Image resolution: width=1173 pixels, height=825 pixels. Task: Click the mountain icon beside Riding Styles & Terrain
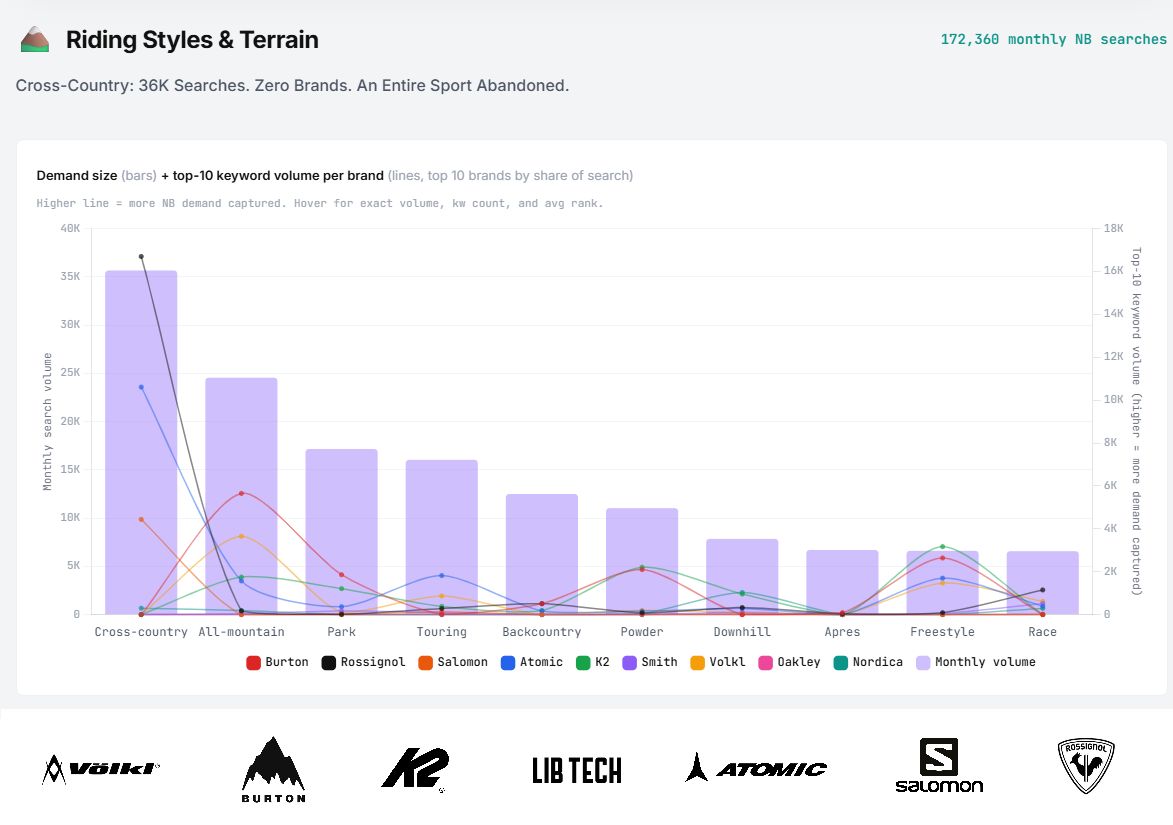pyautogui.click(x=34, y=40)
